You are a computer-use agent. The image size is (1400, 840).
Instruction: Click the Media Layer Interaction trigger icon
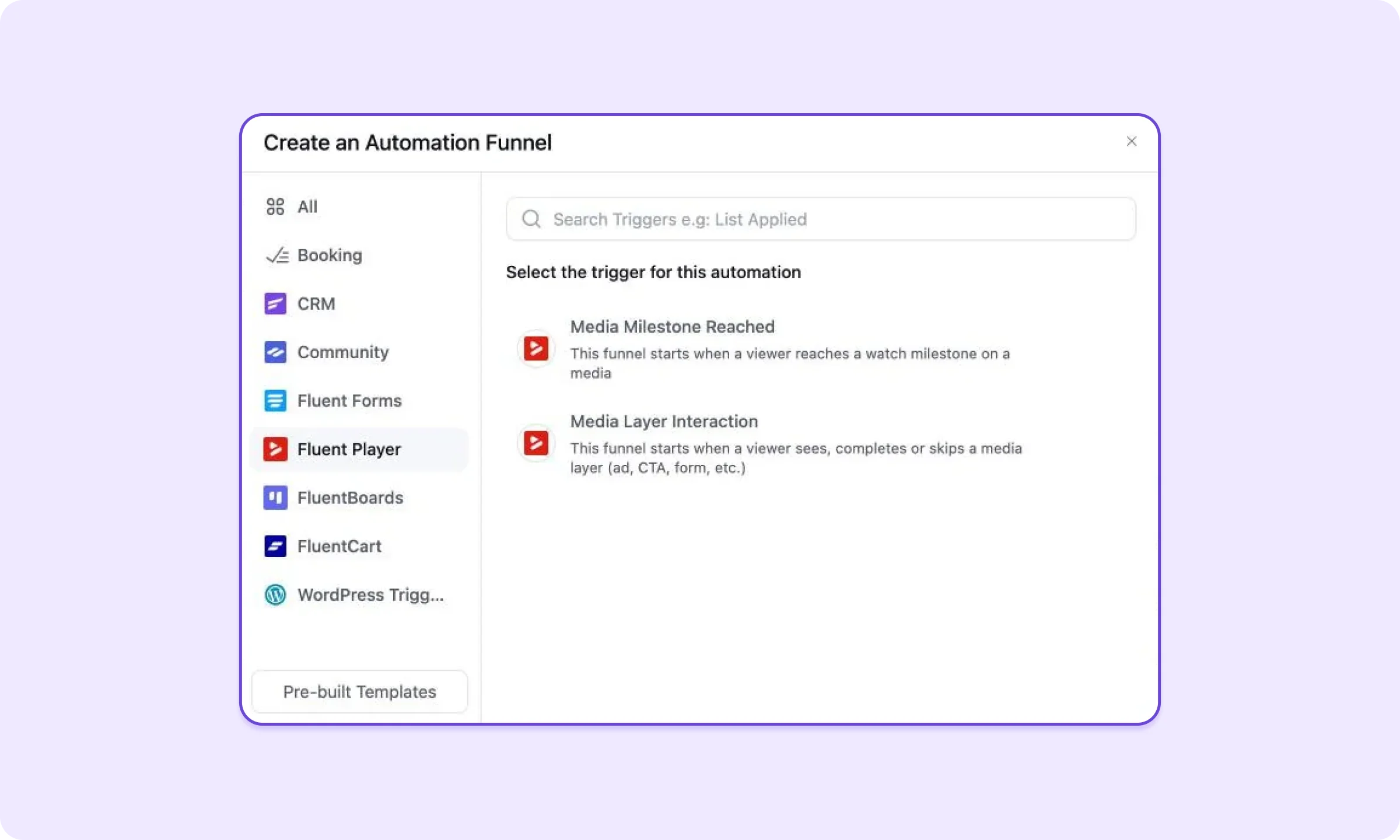[x=535, y=443]
